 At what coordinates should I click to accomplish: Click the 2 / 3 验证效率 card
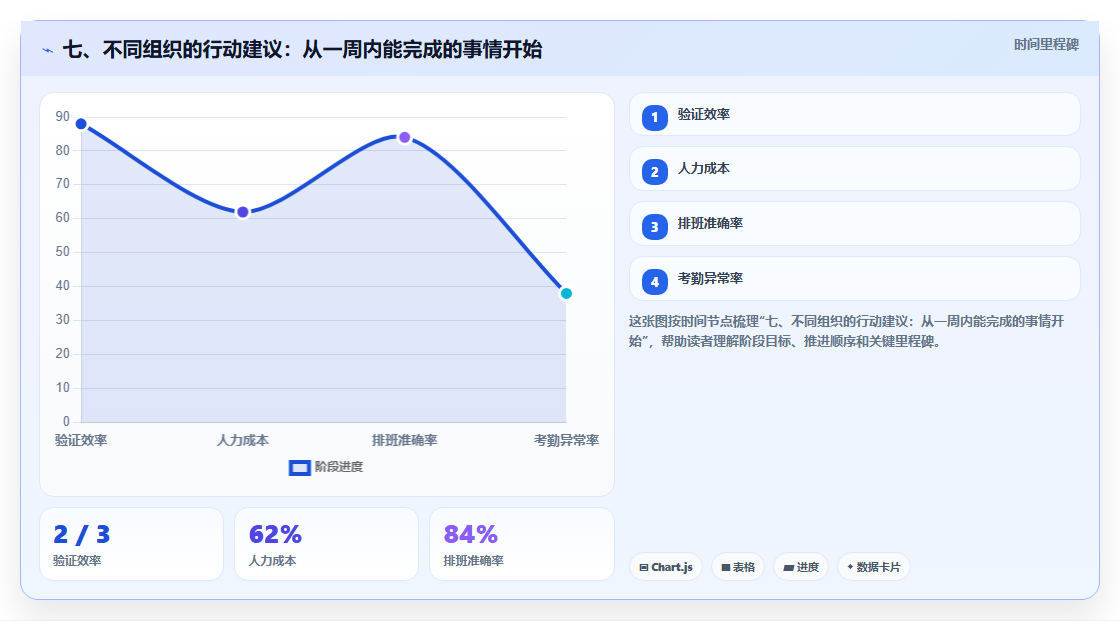pos(131,545)
